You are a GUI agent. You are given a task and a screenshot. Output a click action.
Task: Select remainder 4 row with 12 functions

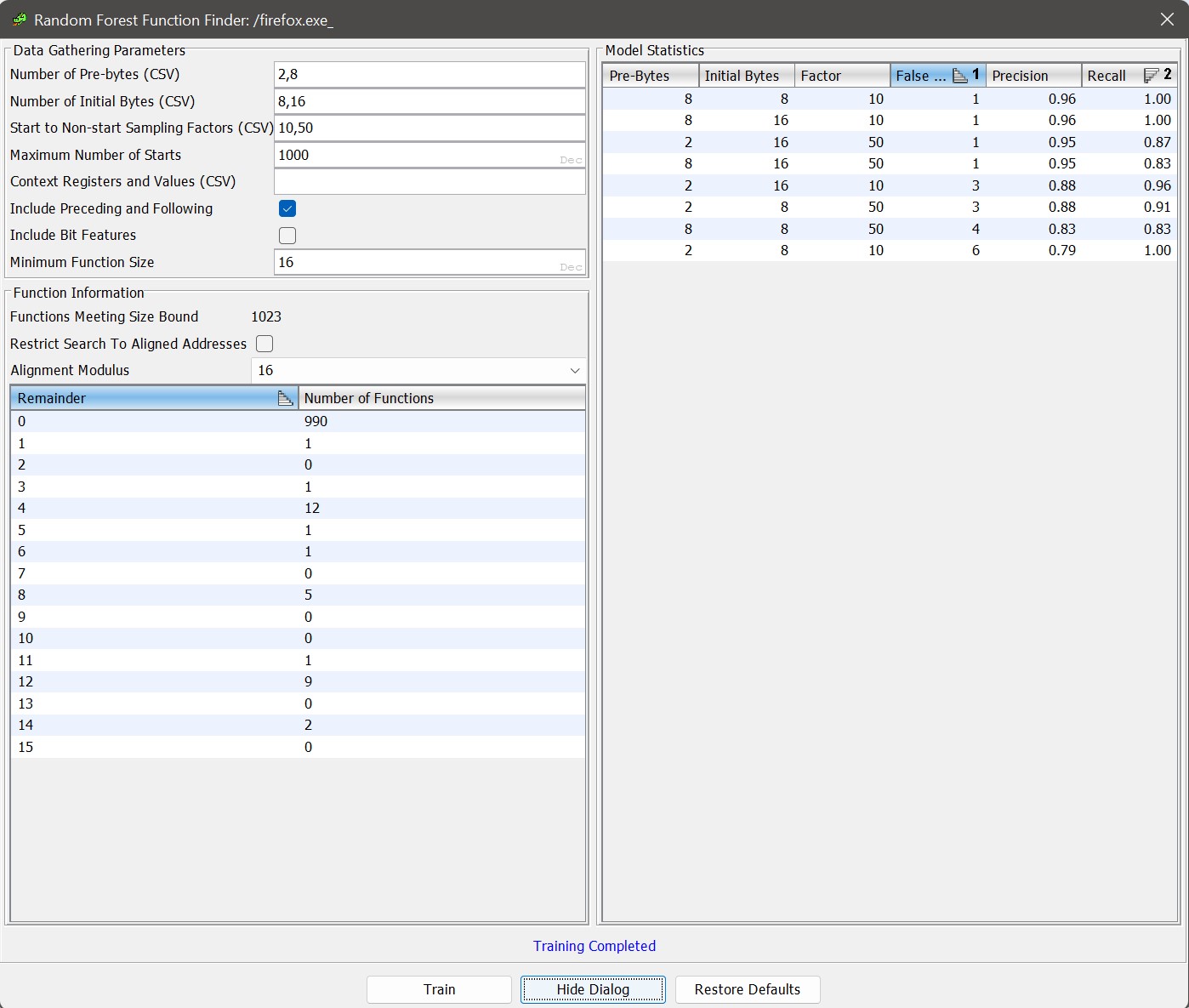coord(298,508)
